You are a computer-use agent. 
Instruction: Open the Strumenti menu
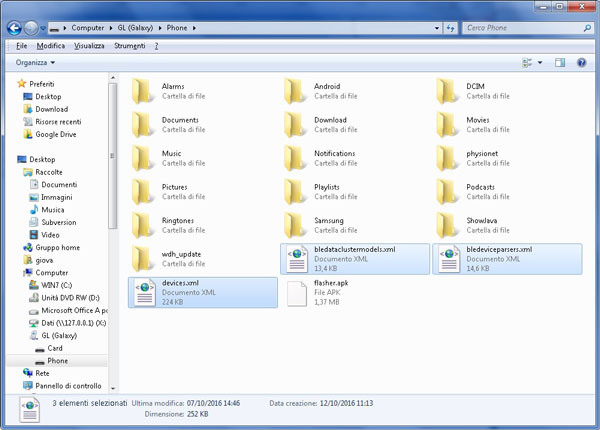[x=129, y=46]
